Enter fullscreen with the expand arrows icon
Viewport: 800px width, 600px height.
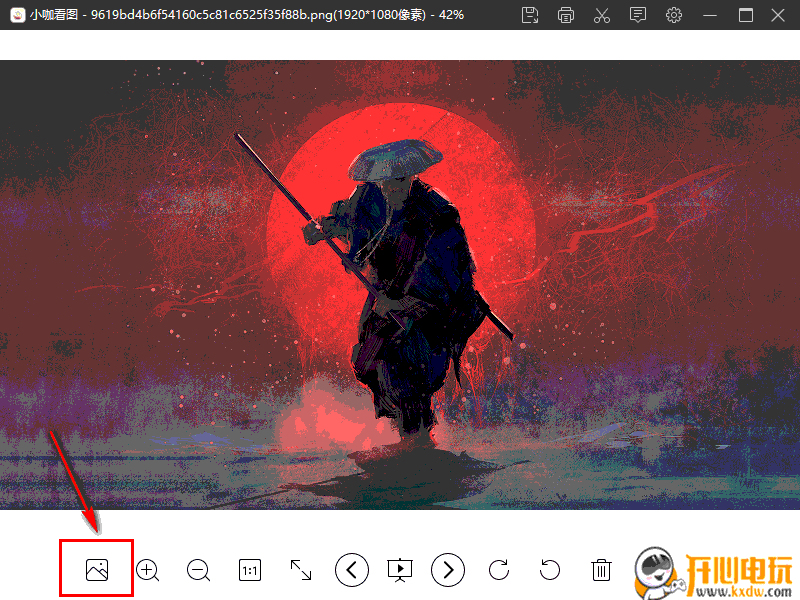[x=300, y=570]
